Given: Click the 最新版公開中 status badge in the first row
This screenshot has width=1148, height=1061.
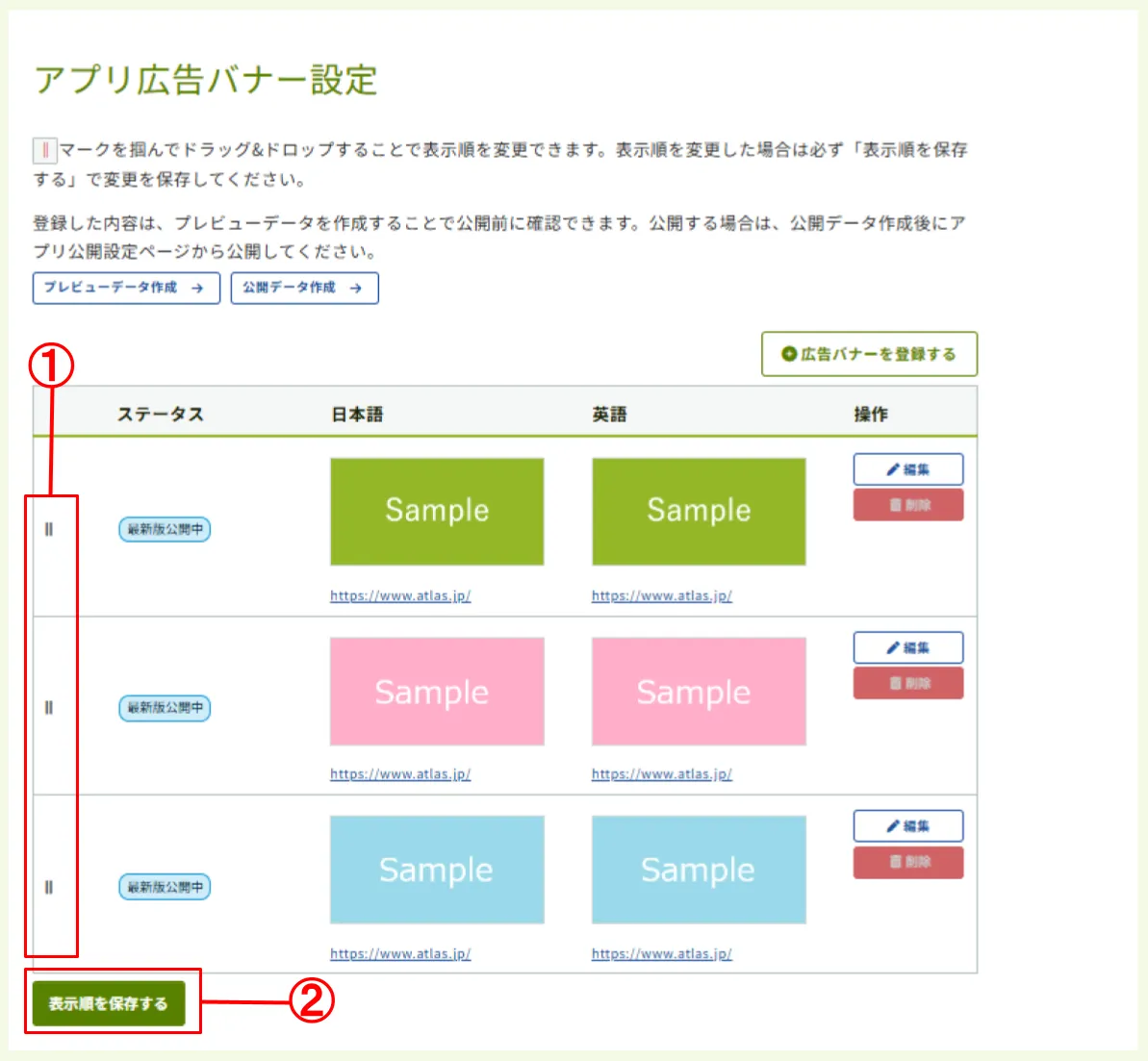Looking at the screenshot, I should (x=164, y=528).
